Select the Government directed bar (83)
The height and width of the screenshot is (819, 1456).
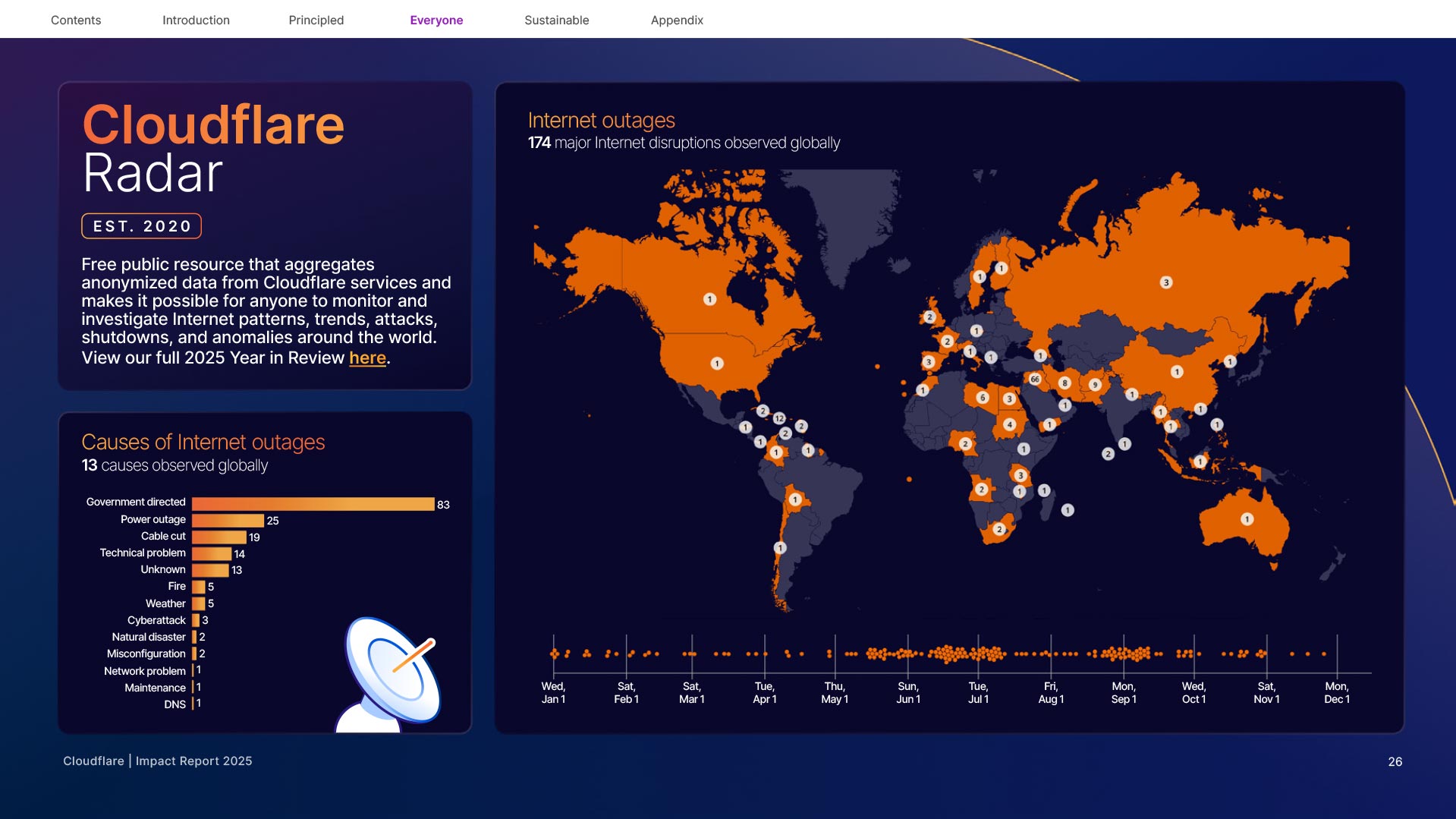pos(313,504)
